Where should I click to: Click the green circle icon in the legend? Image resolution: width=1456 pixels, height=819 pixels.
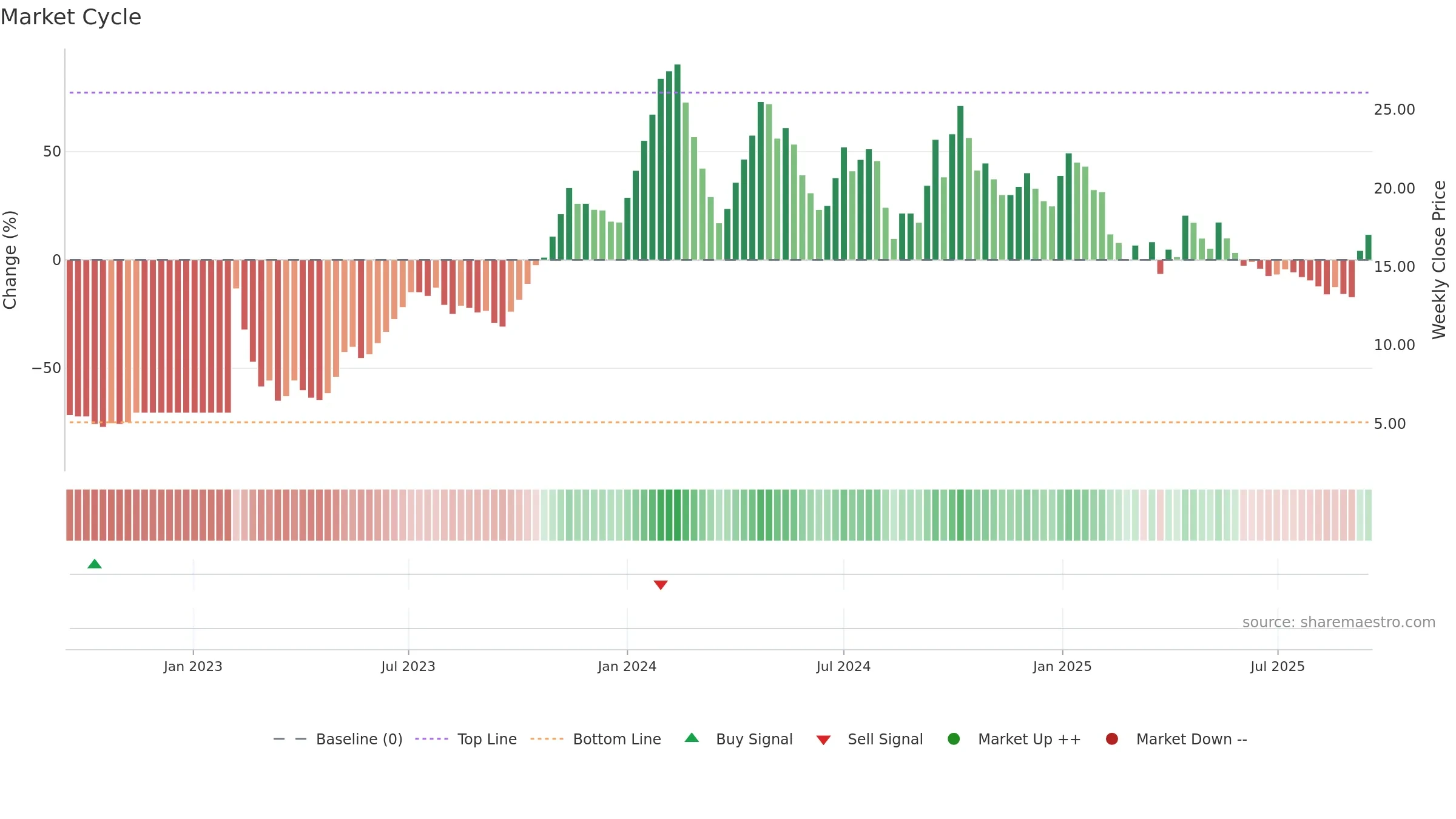click(x=954, y=739)
